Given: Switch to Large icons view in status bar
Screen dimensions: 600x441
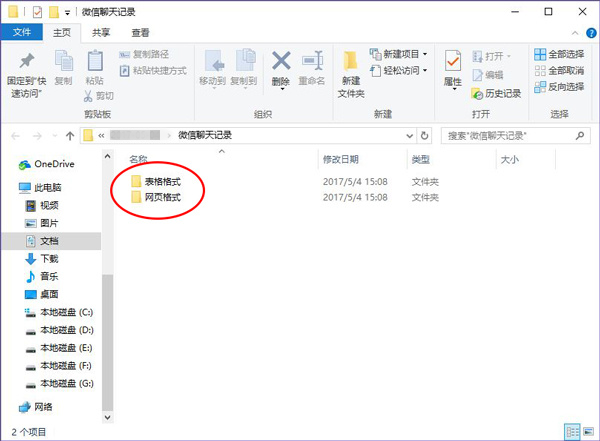Looking at the screenshot, I should coord(589,432).
